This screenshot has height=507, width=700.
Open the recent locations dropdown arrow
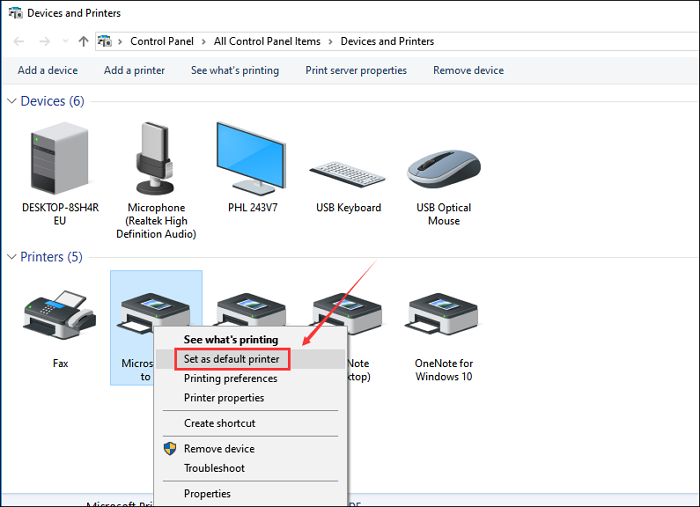click(66, 41)
